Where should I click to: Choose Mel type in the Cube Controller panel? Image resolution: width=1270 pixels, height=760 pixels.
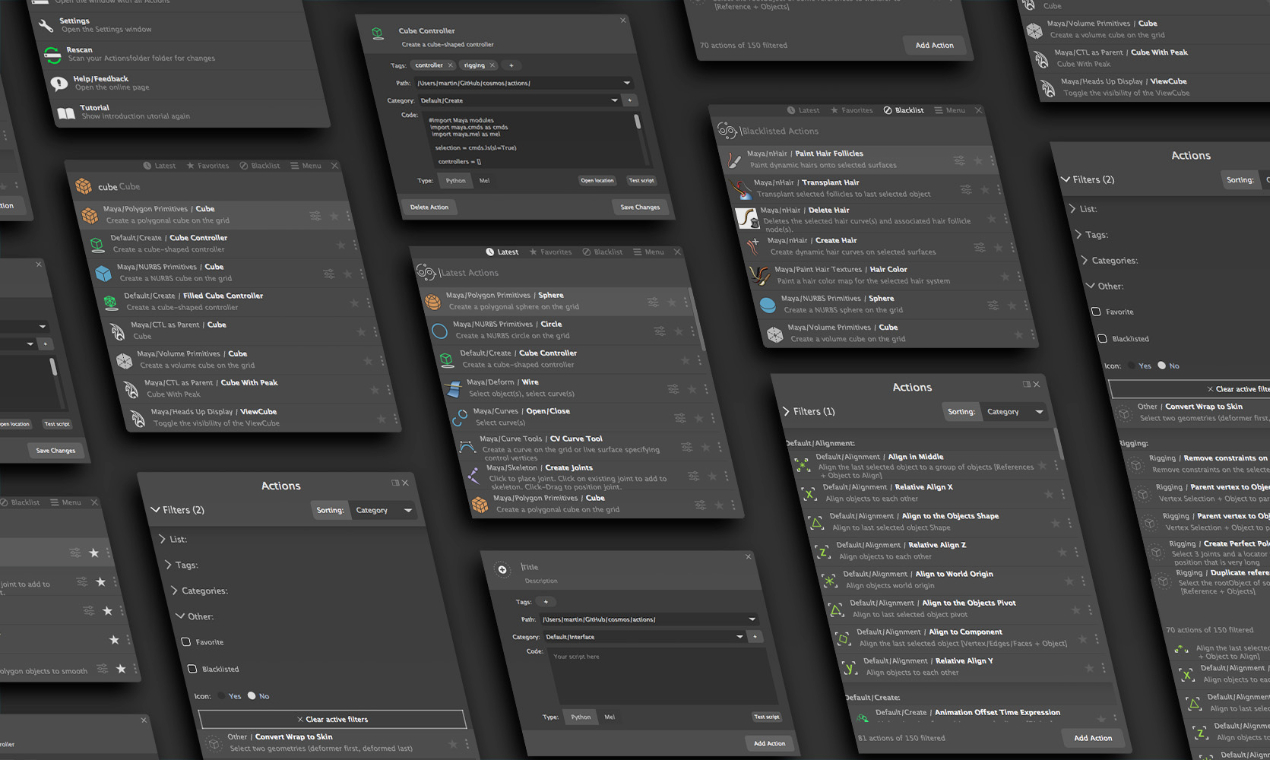click(484, 180)
